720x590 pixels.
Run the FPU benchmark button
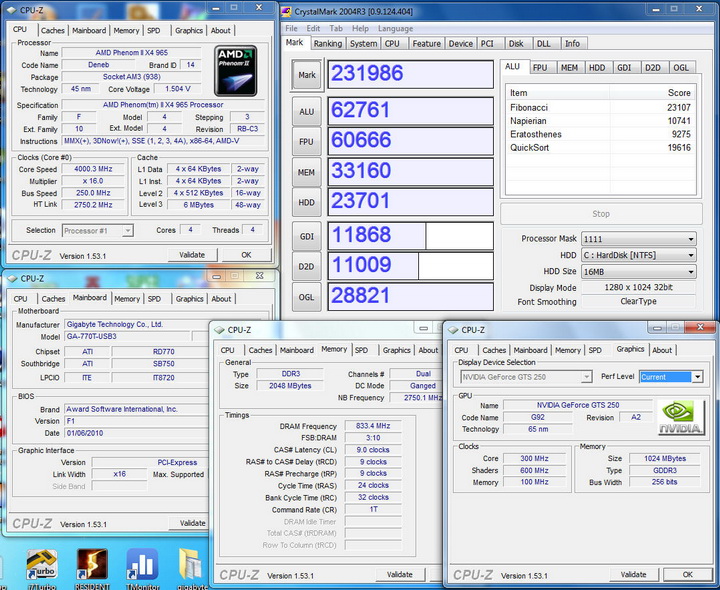click(x=307, y=142)
